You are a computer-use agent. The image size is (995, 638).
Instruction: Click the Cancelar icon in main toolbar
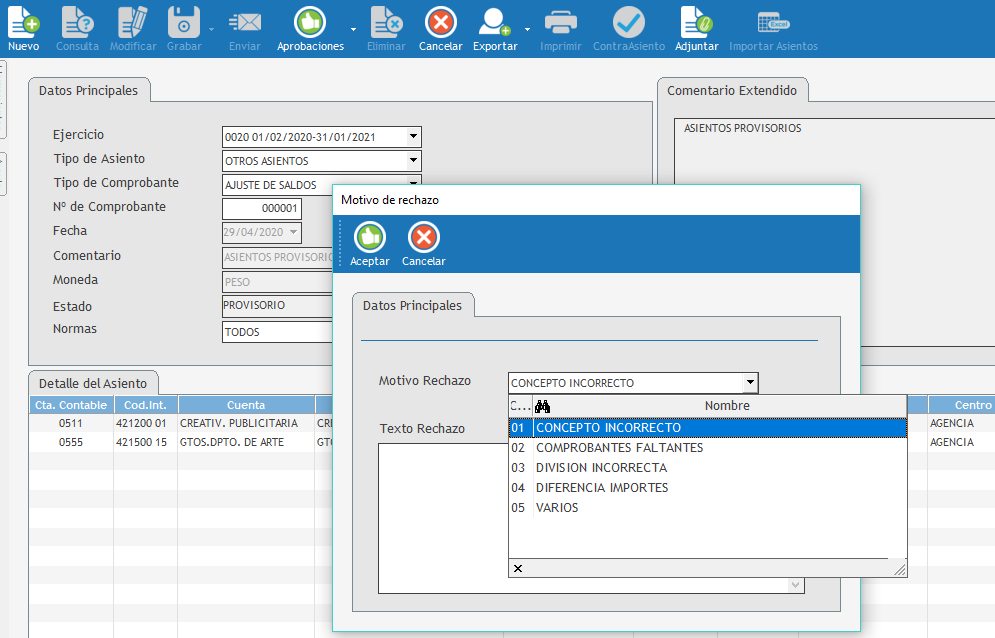[440, 22]
